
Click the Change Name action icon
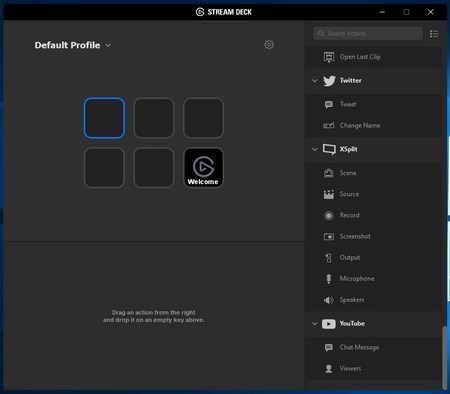coord(329,126)
